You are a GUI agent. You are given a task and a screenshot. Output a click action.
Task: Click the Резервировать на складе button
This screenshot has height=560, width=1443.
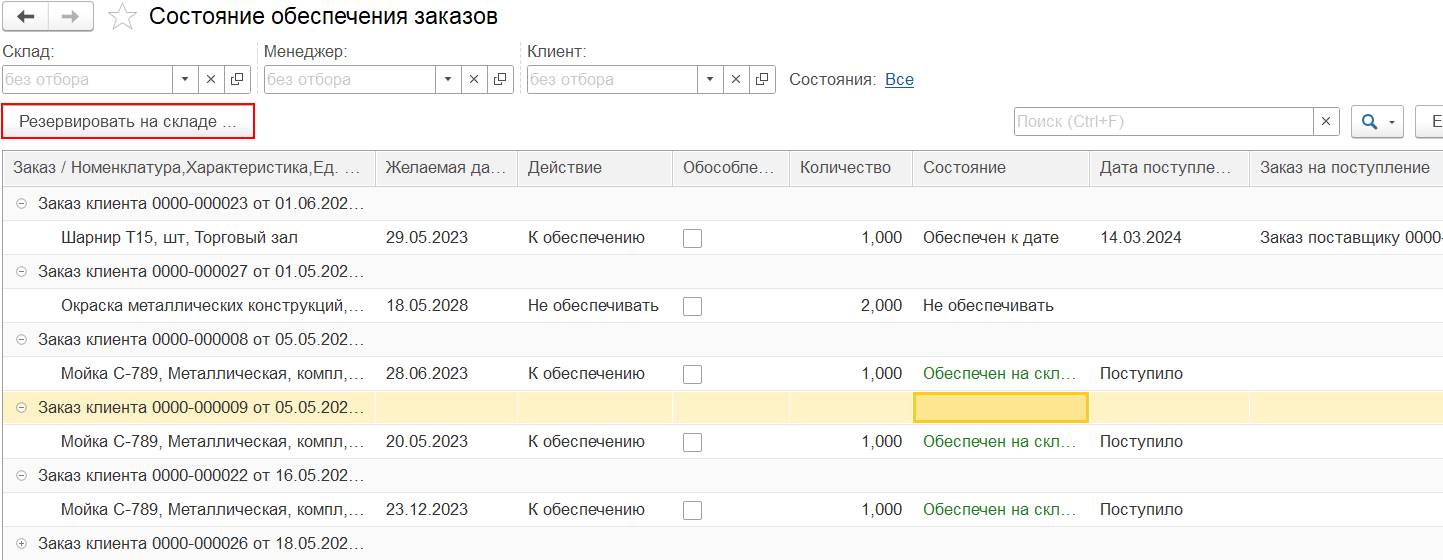(x=128, y=122)
